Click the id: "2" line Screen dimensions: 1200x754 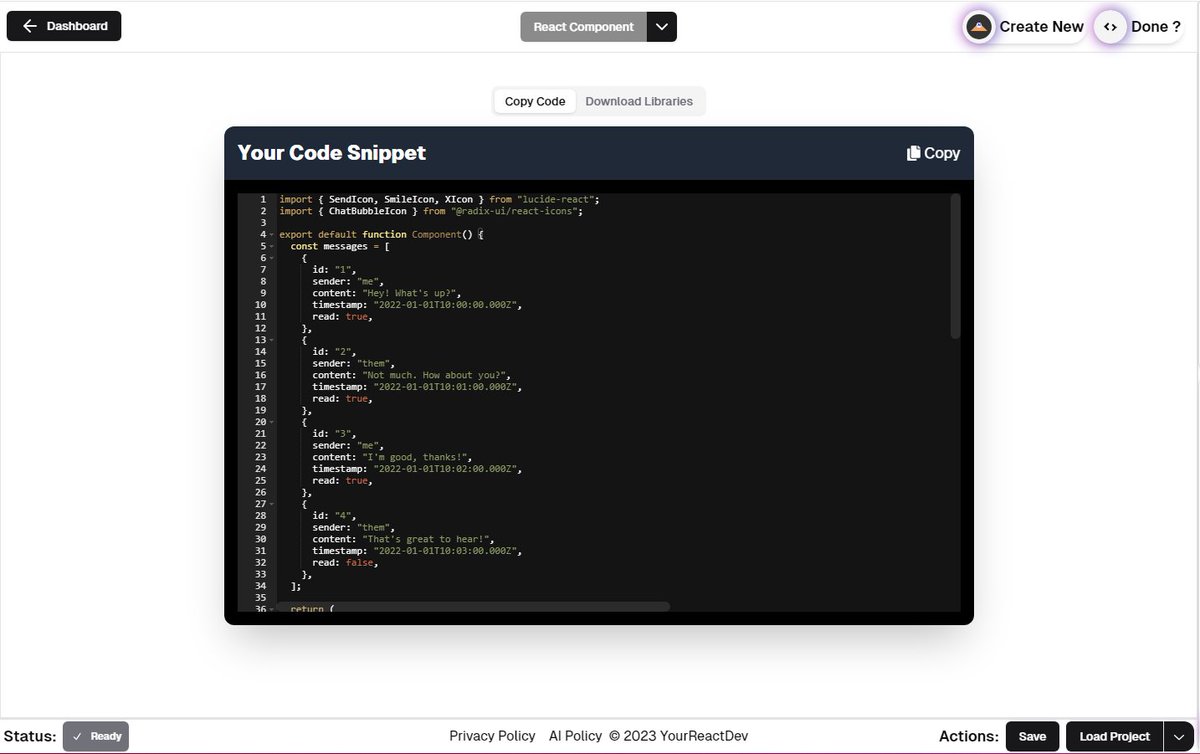(x=335, y=352)
